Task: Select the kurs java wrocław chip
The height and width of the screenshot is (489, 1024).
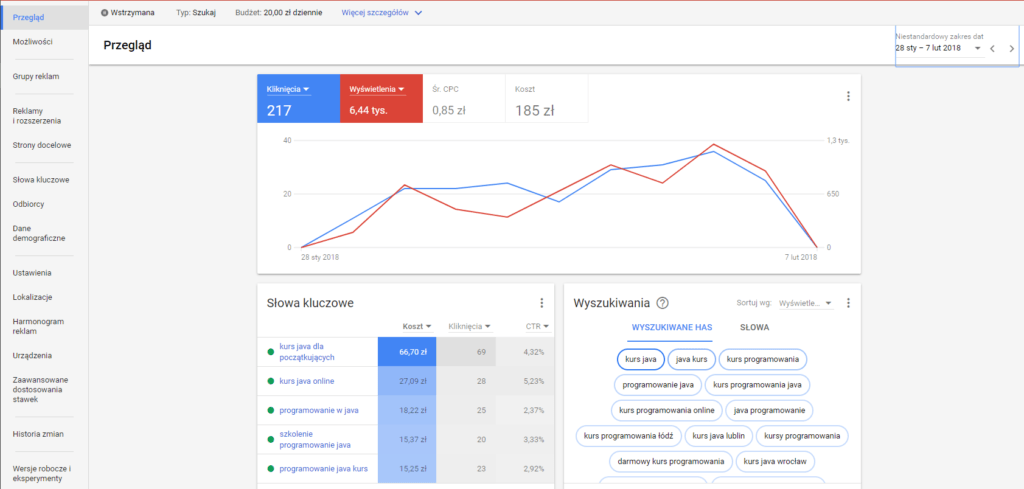Action: (x=775, y=461)
